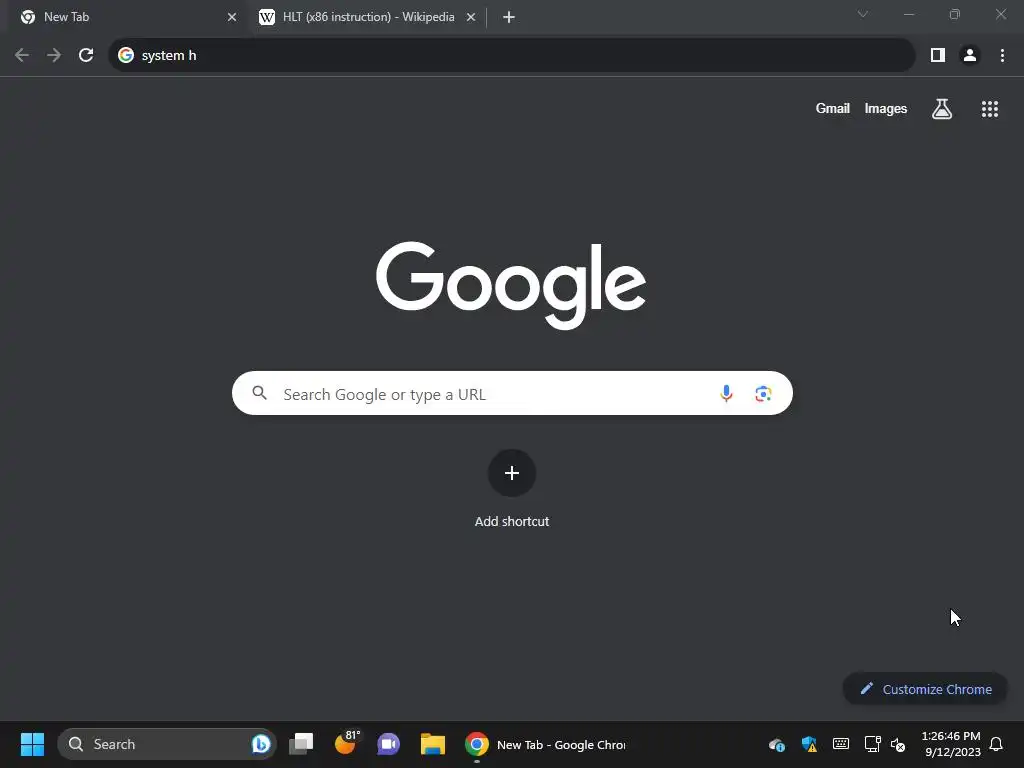Click the address bar containing 'system h'

pos(512,56)
